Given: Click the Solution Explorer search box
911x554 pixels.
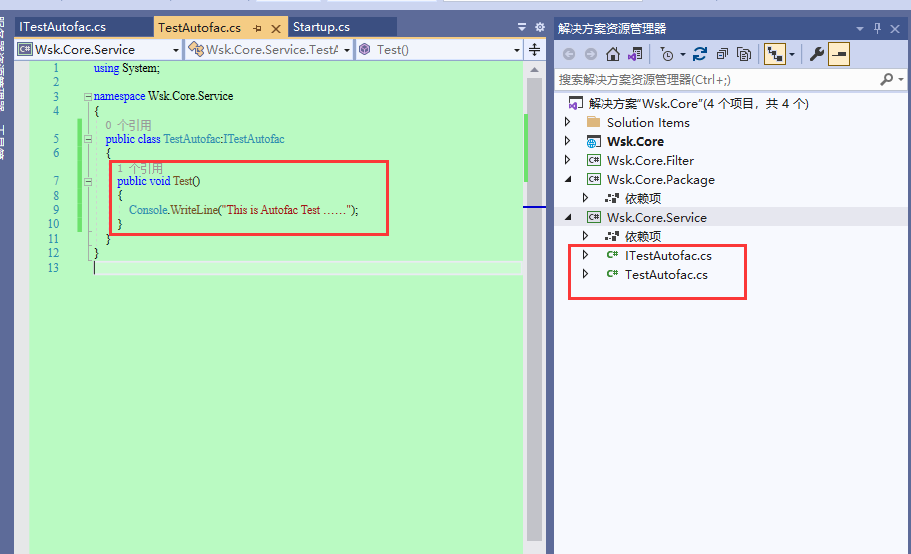Looking at the screenshot, I should coord(718,80).
